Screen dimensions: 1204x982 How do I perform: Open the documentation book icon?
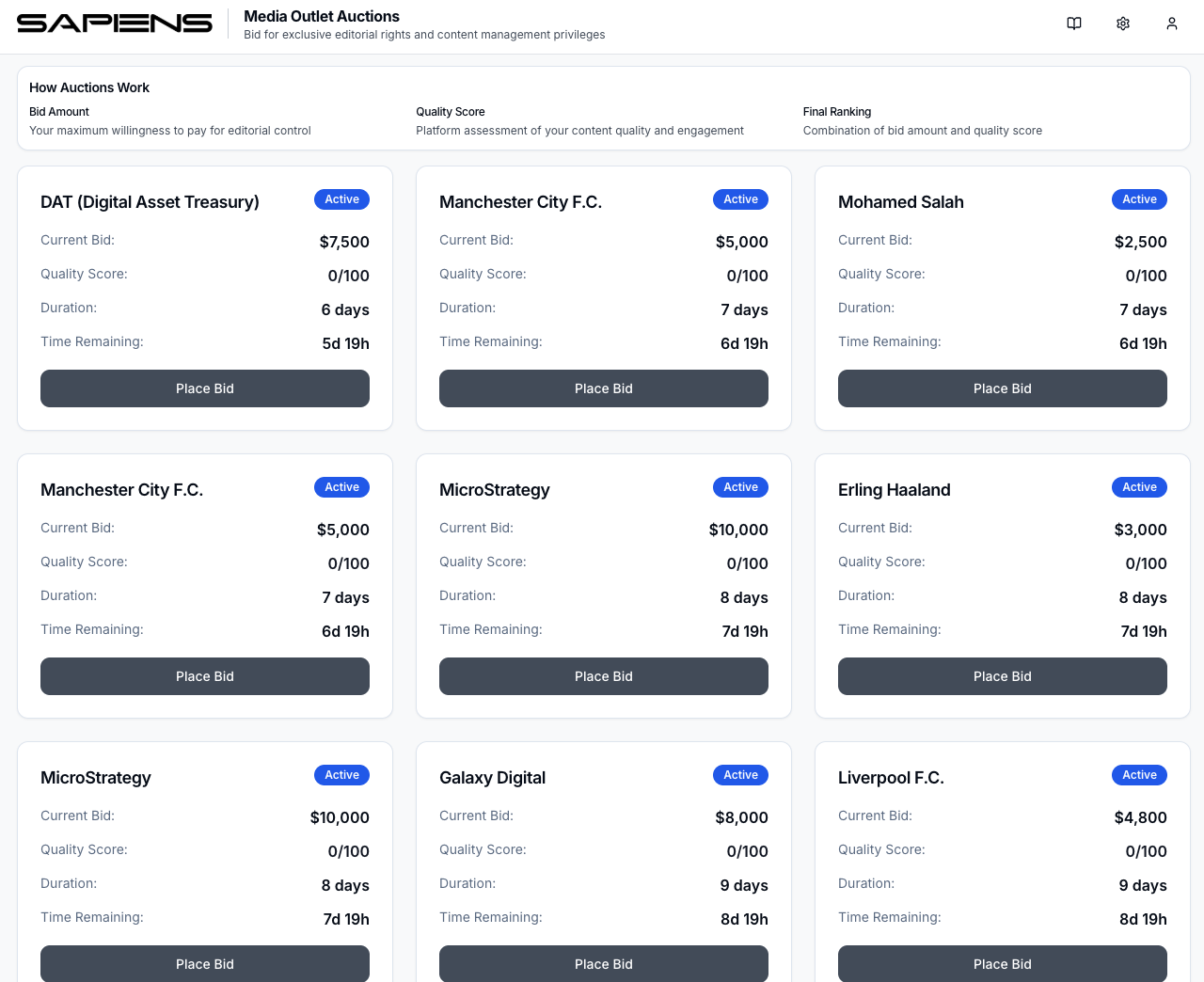tap(1074, 24)
